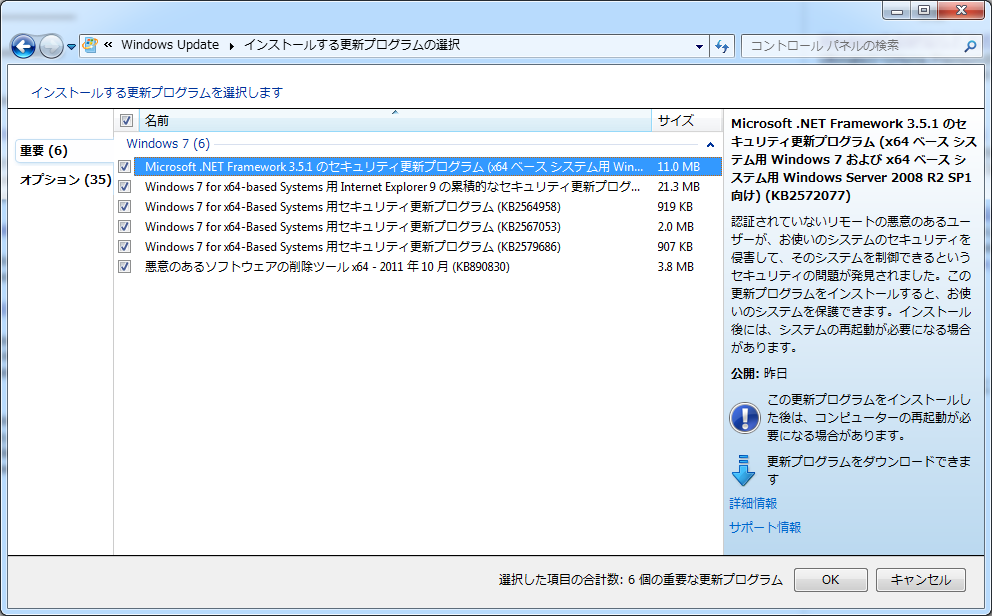Click the forward navigation arrow button
Image resolution: width=992 pixels, height=616 pixels.
click(x=51, y=46)
